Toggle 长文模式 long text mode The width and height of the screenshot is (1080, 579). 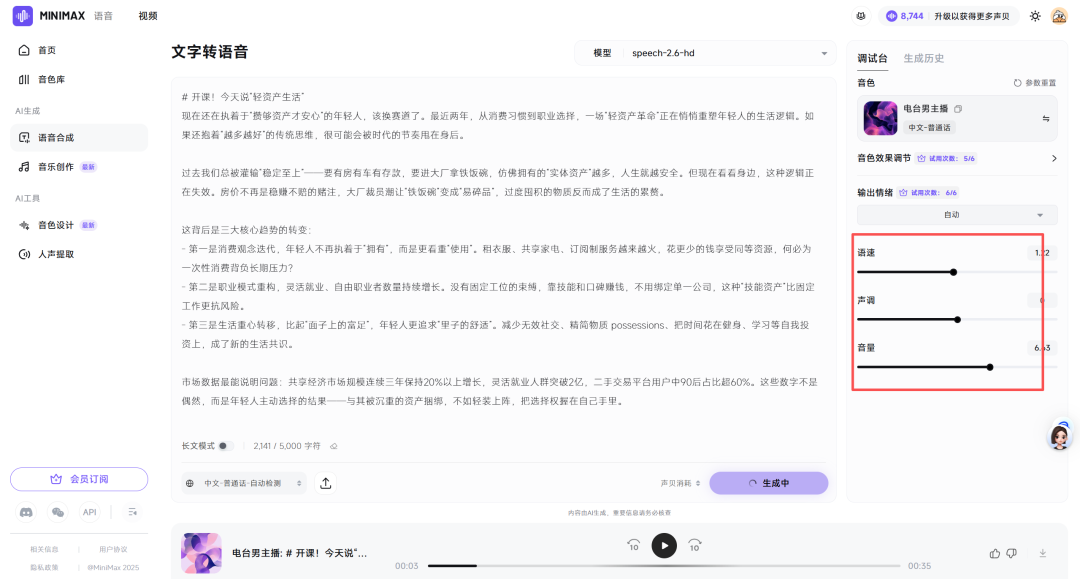coord(226,446)
